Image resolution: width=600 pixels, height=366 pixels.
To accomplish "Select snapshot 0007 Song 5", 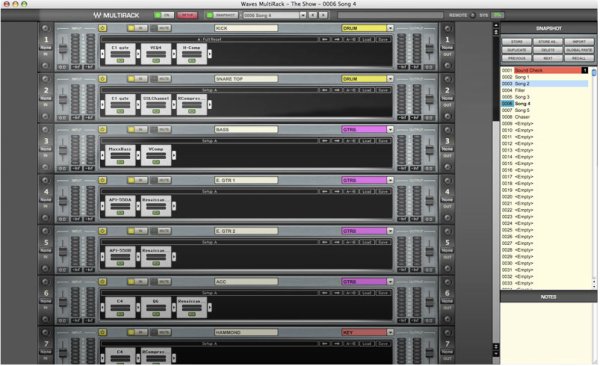I will coord(545,110).
